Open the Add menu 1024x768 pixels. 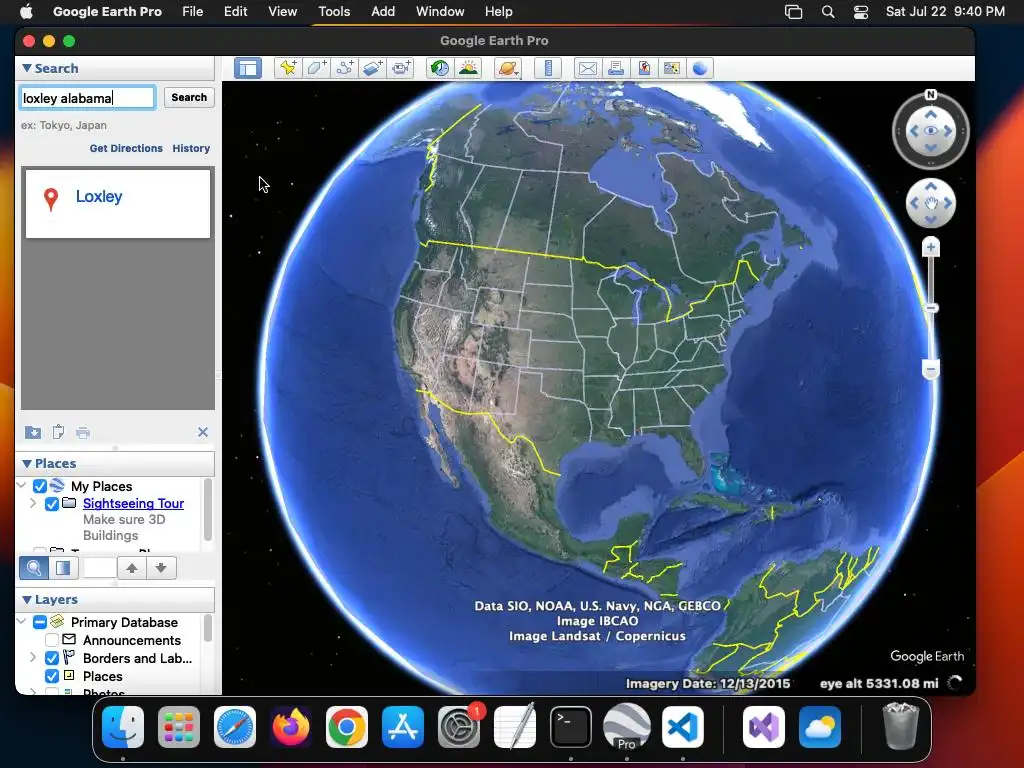383,11
